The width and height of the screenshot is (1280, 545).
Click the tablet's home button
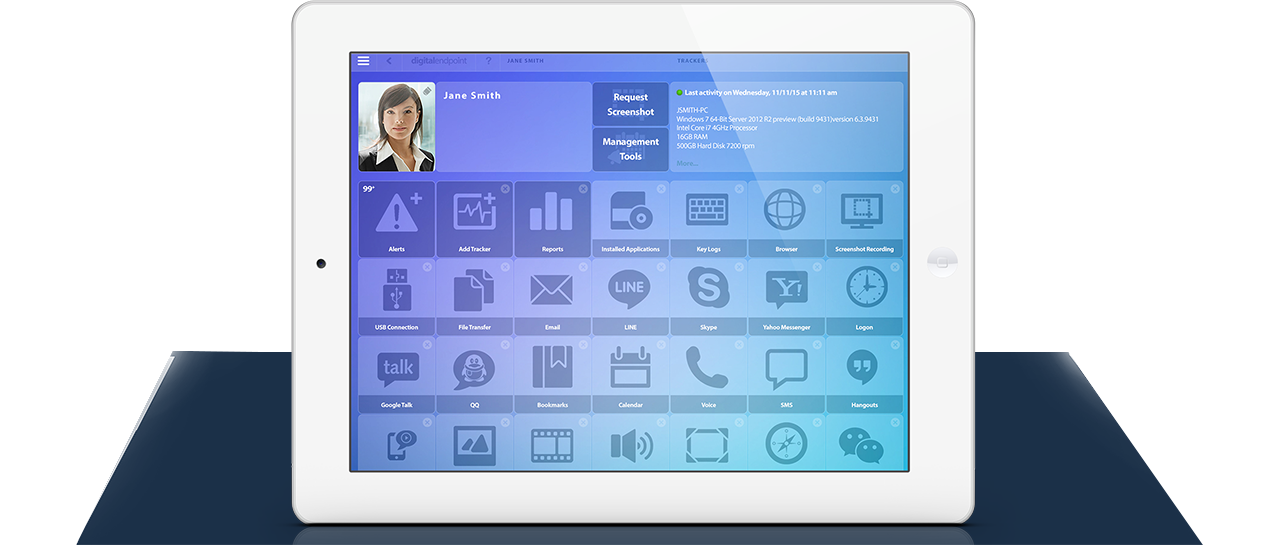(x=941, y=263)
